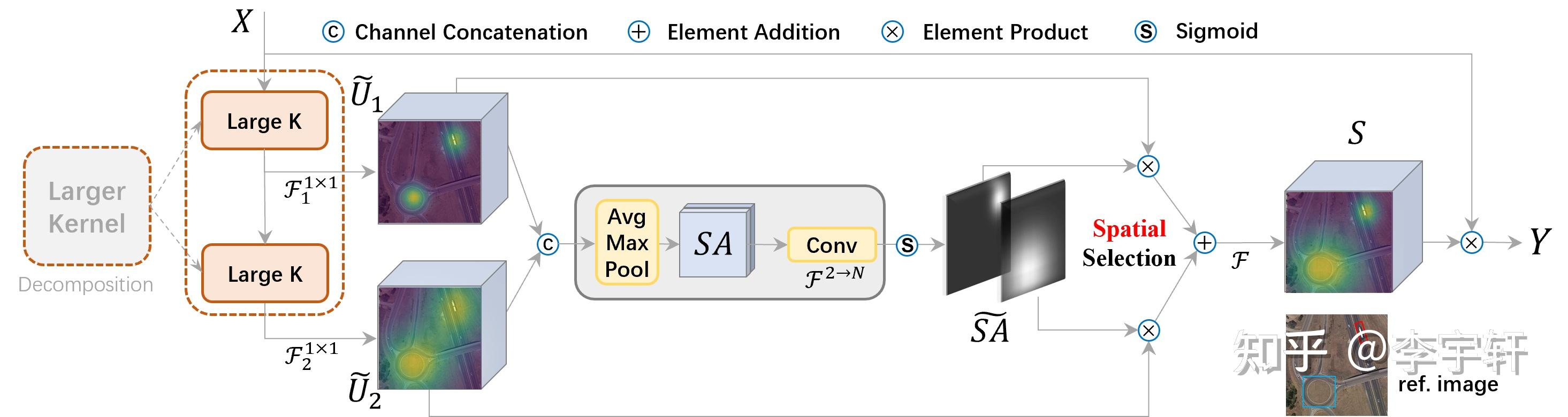This screenshot has width=1568, height=417.
Task: Click the final product node before Y
Action: pos(1471,243)
